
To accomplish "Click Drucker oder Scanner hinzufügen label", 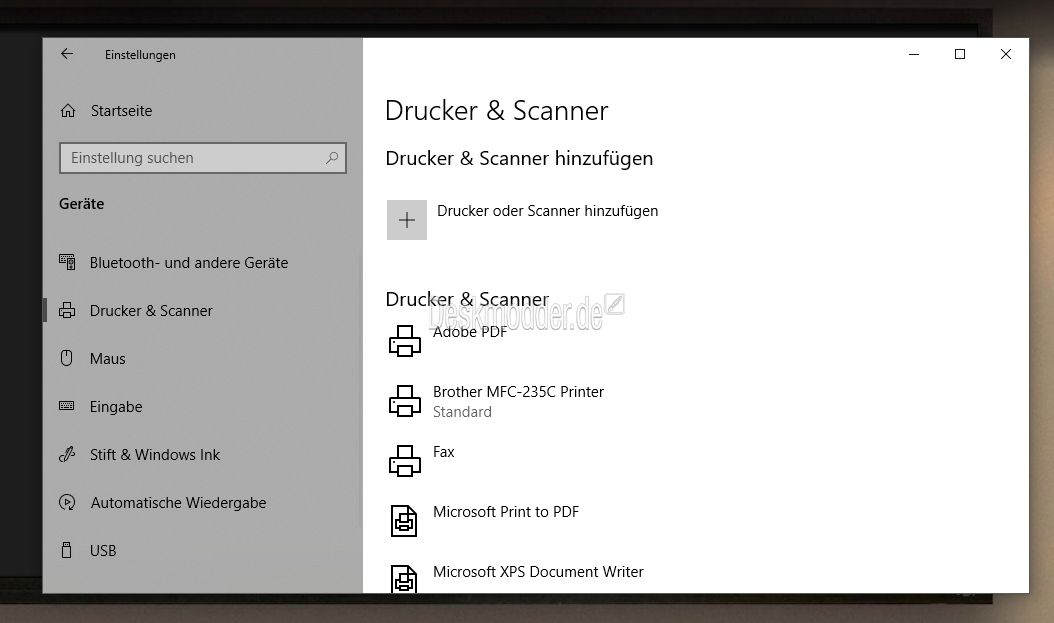I will click(x=547, y=211).
